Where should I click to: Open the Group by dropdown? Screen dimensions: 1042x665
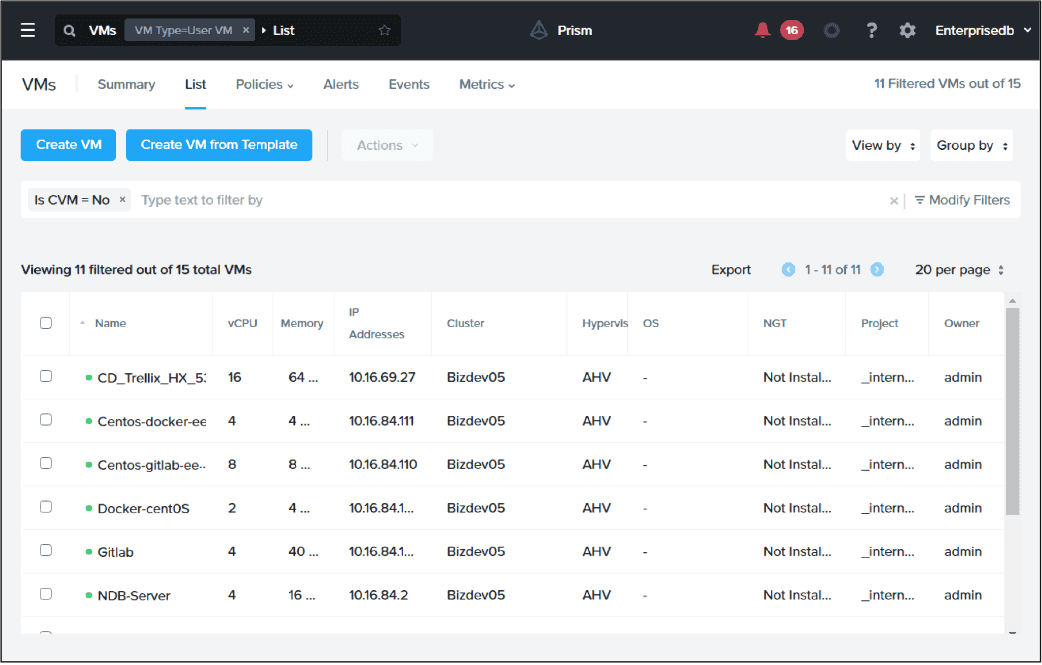tap(971, 145)
